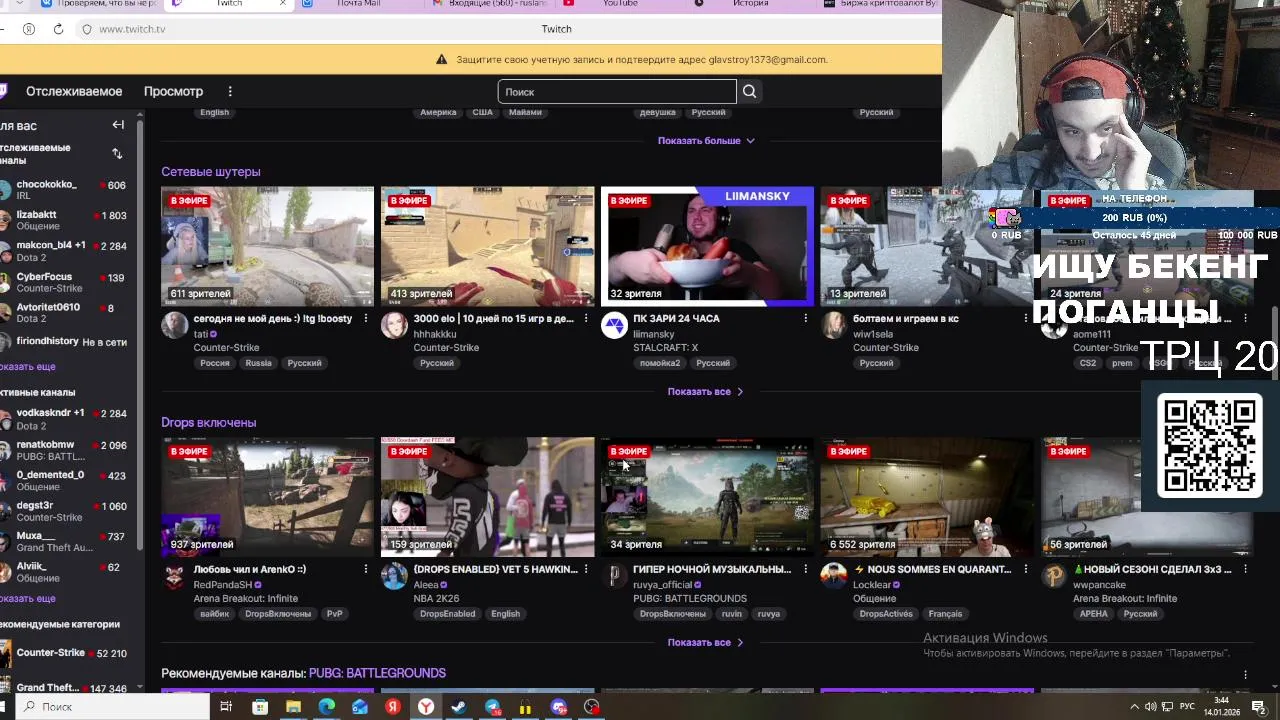Viewport: 1280px width, 720px height.
Task: Collapse the left sidebar with the arrow icon
Action: (x=118, y=125)
